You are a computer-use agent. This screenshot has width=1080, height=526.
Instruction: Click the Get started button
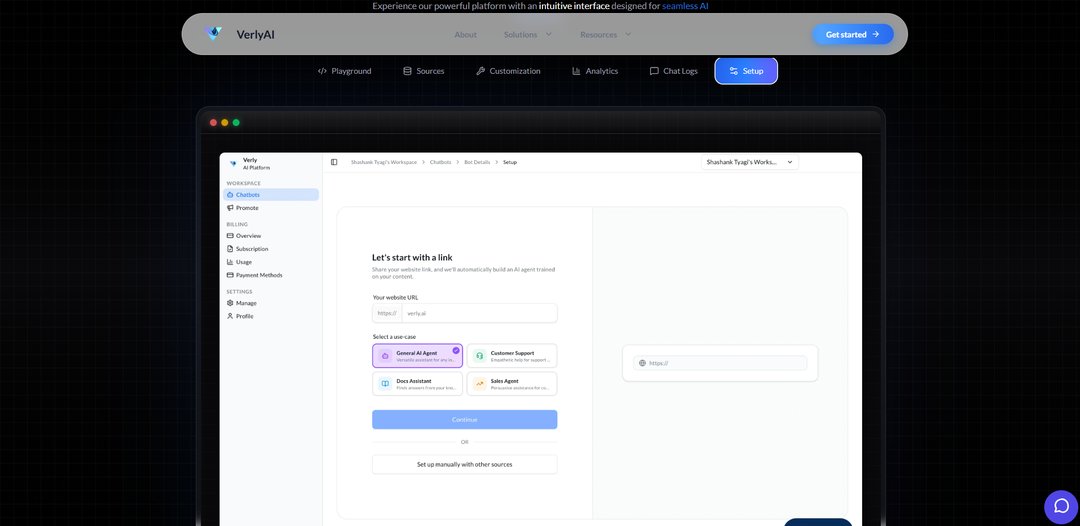click(852, 34)
